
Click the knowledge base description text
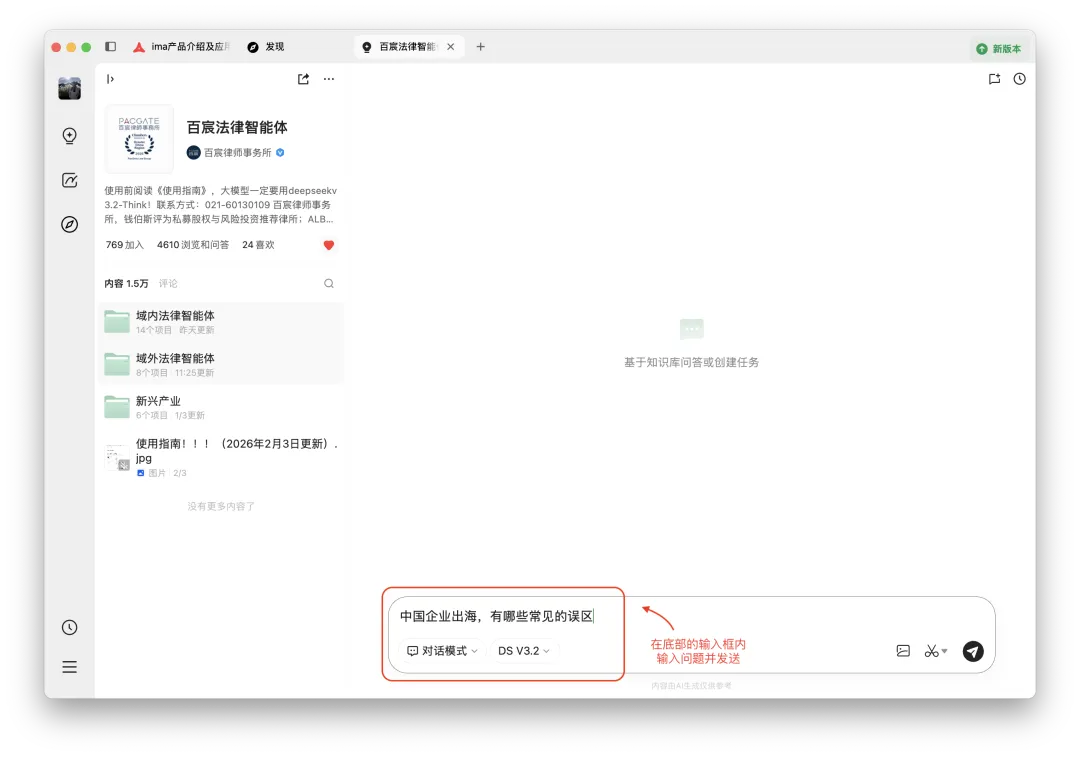(220, 205)
